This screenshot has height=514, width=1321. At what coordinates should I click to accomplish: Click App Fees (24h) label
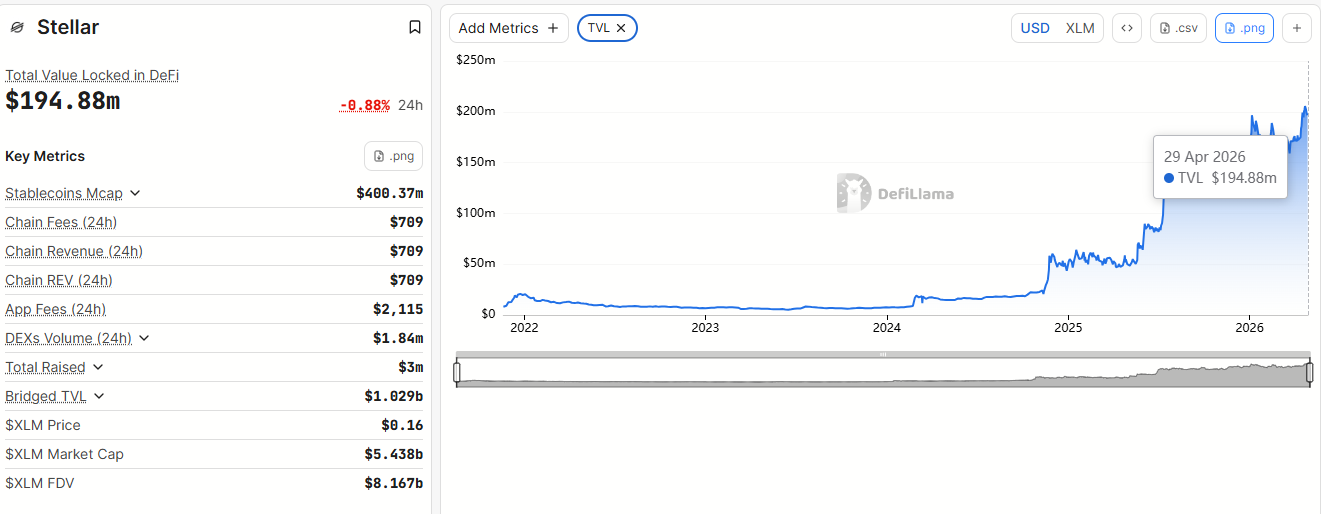pyautogui.click(x=55, y=309)
